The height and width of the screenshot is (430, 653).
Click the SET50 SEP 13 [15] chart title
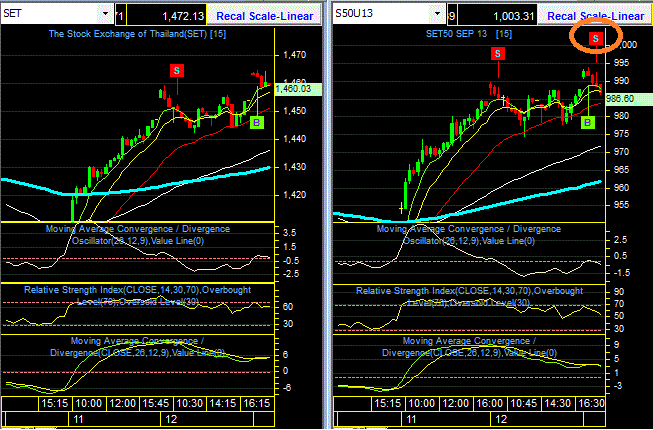pos(471,34)
